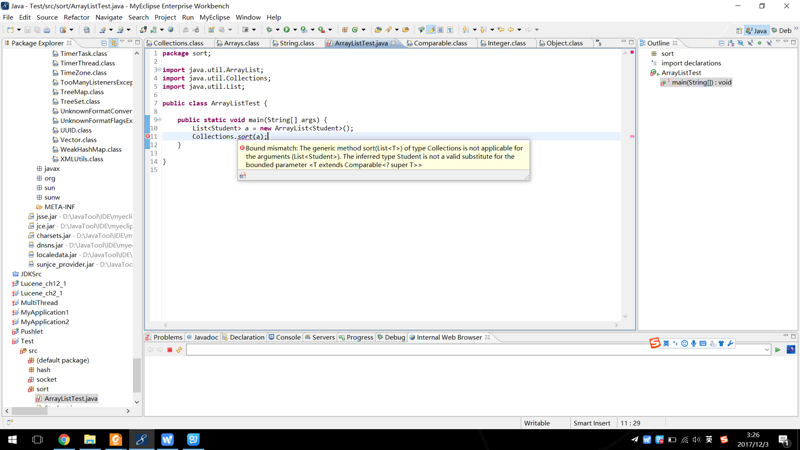Show the hidden editor tabs list
Screen dimensions: 800x450
click(598, 43)
